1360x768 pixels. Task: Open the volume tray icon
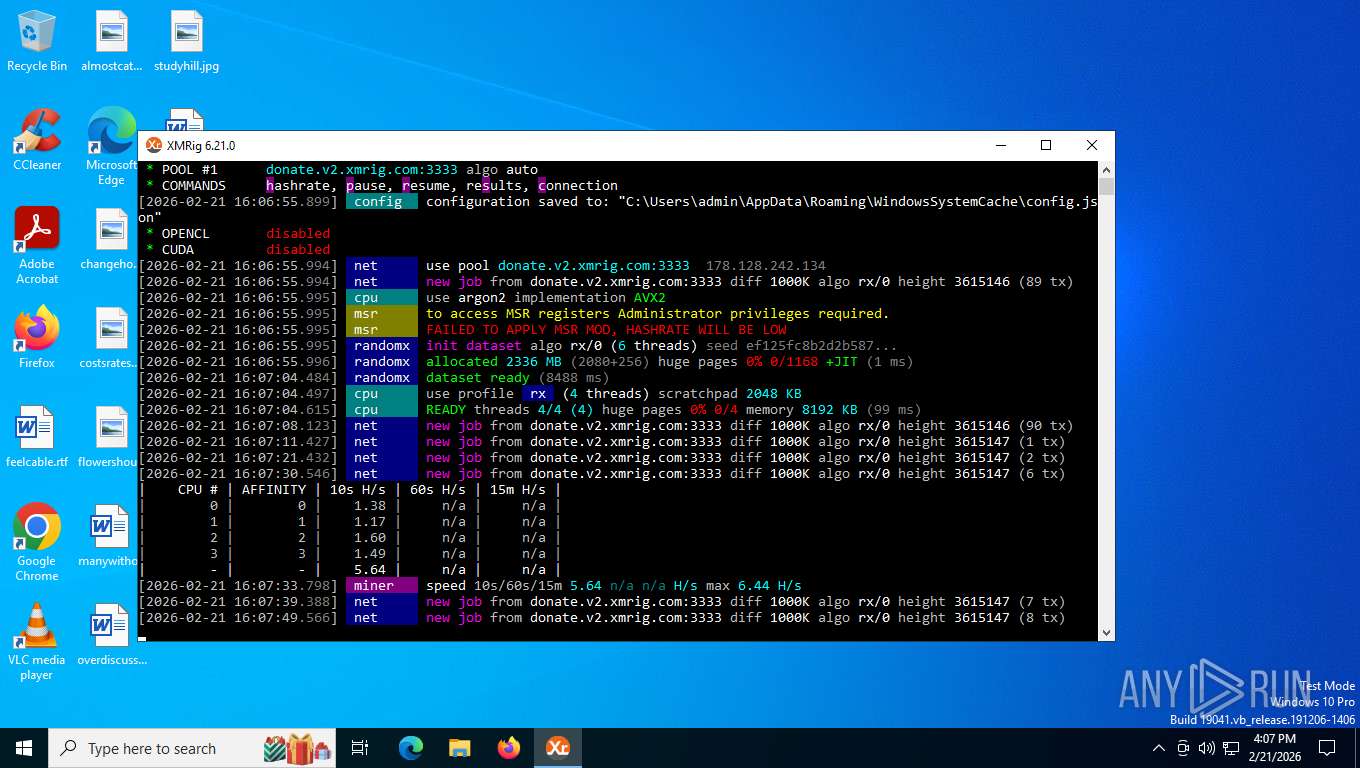tap(1206, 748)
